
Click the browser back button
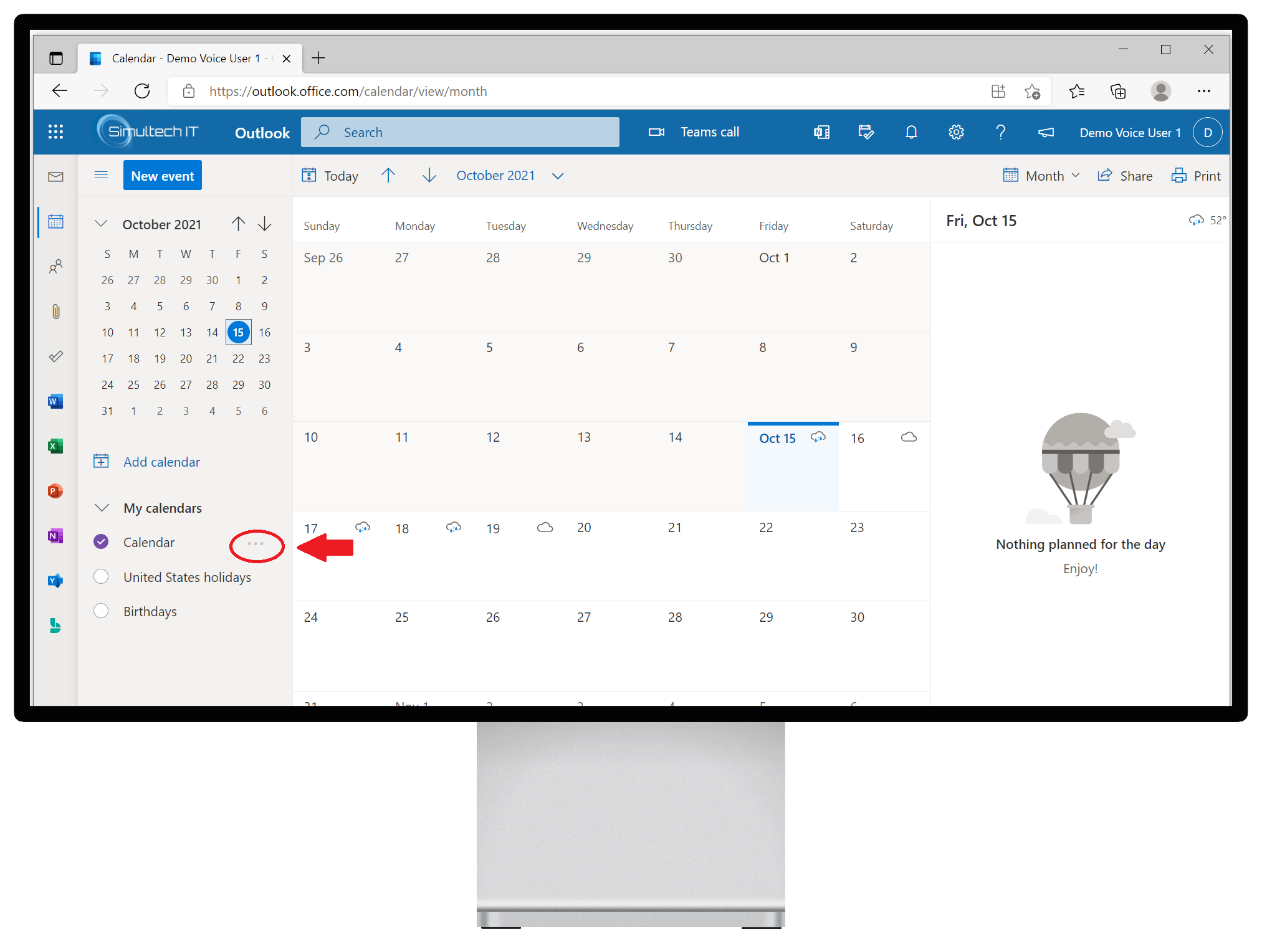coord(60,91)
